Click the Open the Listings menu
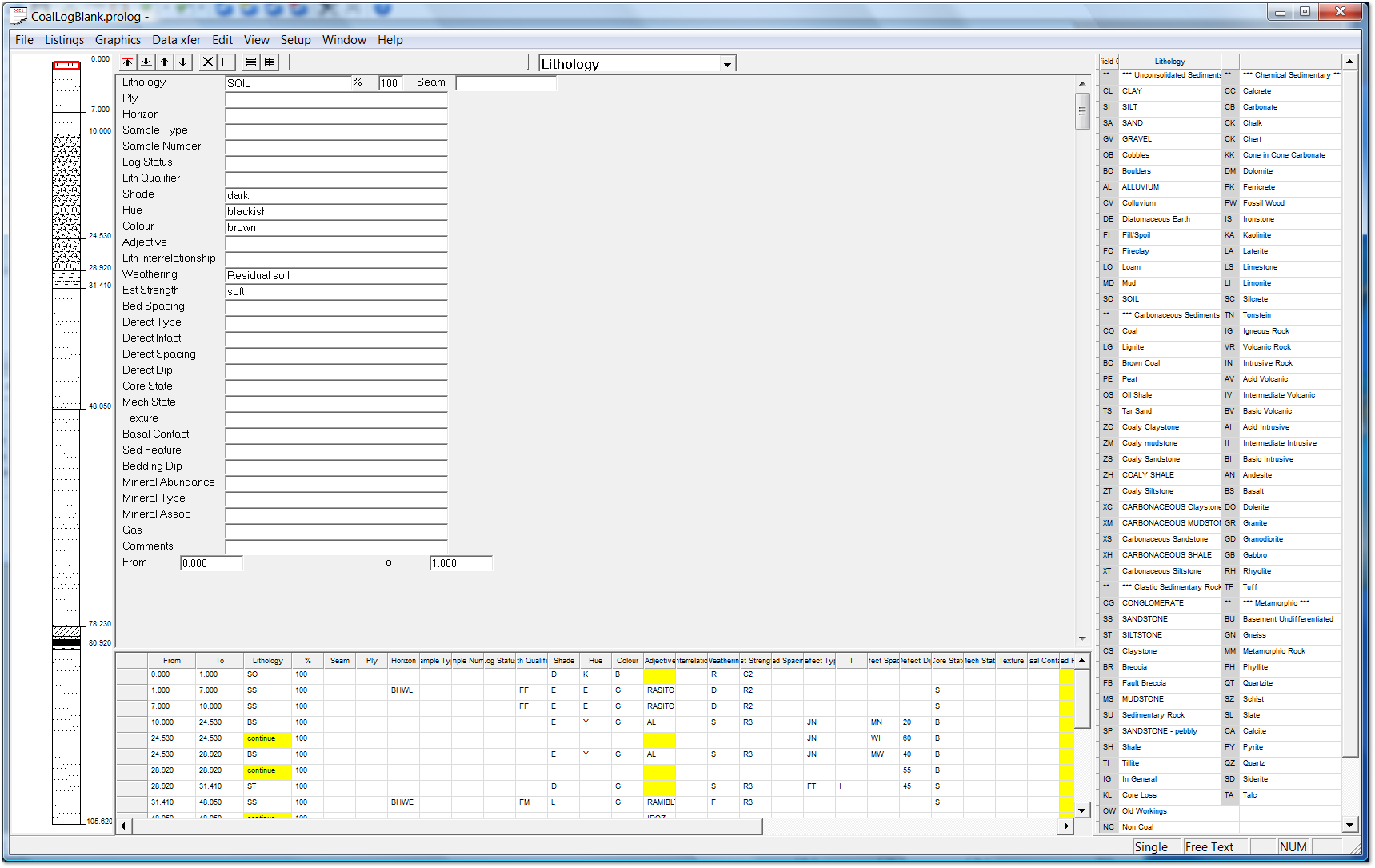The height and width of the screenshot is (868, 1375). [64, 40]
